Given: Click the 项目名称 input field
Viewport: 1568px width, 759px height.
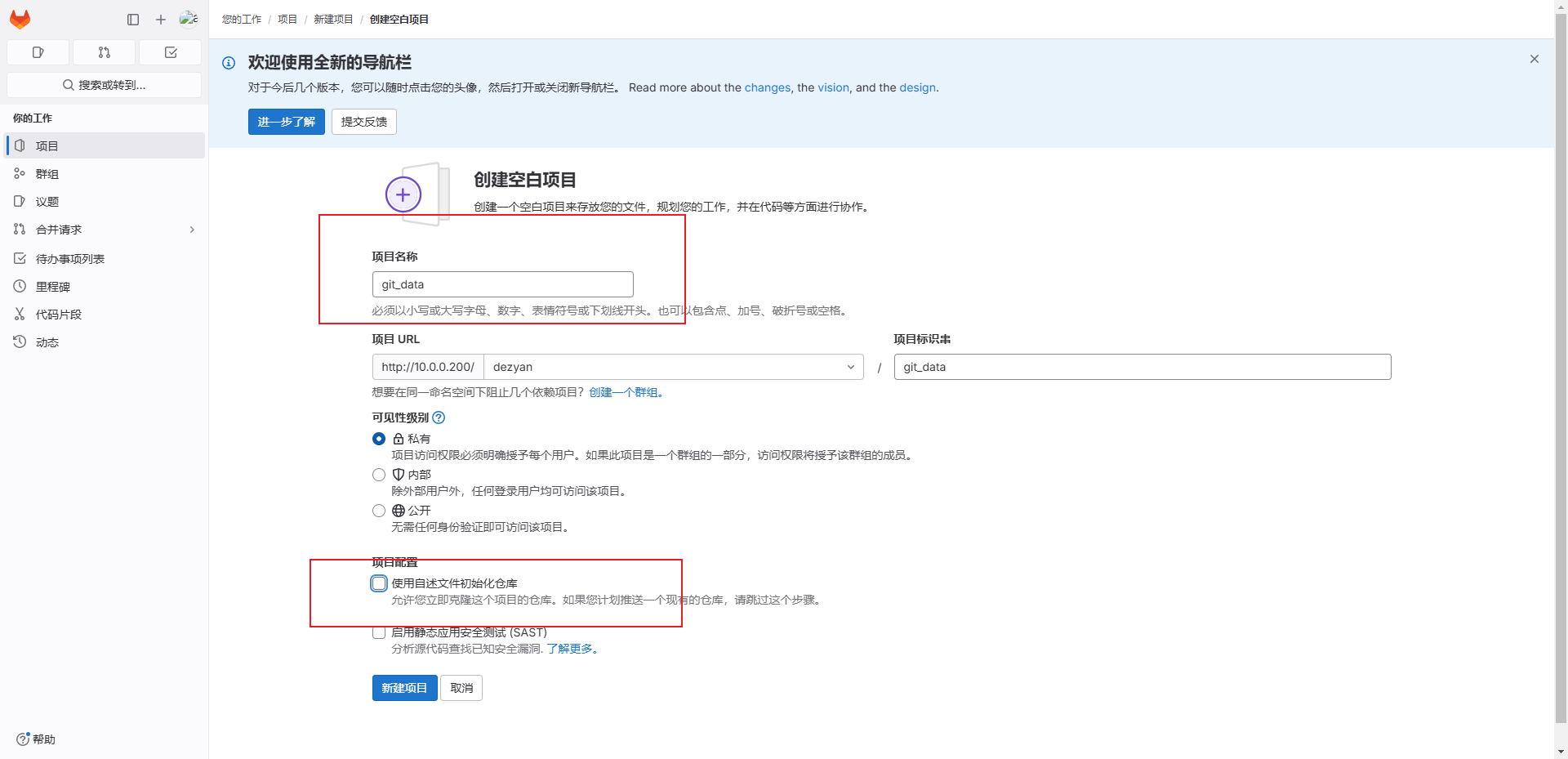Looking at the screenshot, I should [503, 284].
